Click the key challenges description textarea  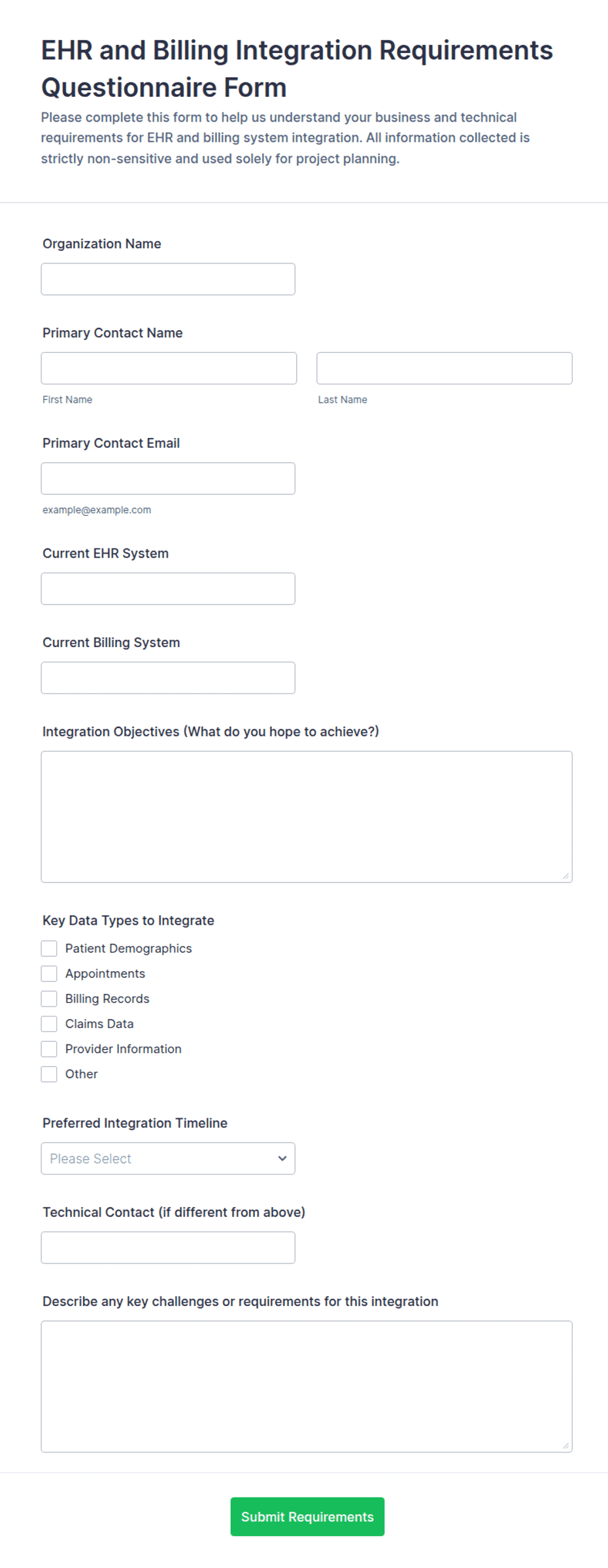[x=307, y=1387]
